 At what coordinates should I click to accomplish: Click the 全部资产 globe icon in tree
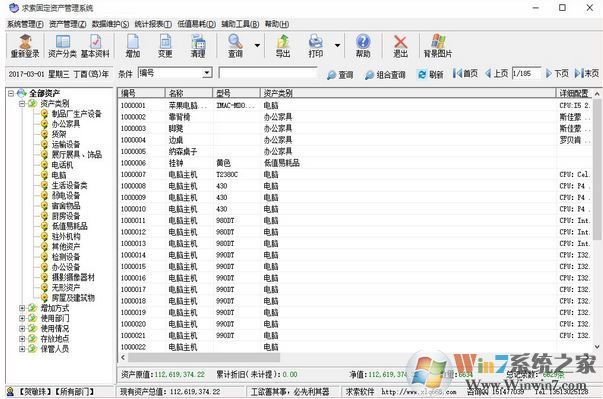22,93
